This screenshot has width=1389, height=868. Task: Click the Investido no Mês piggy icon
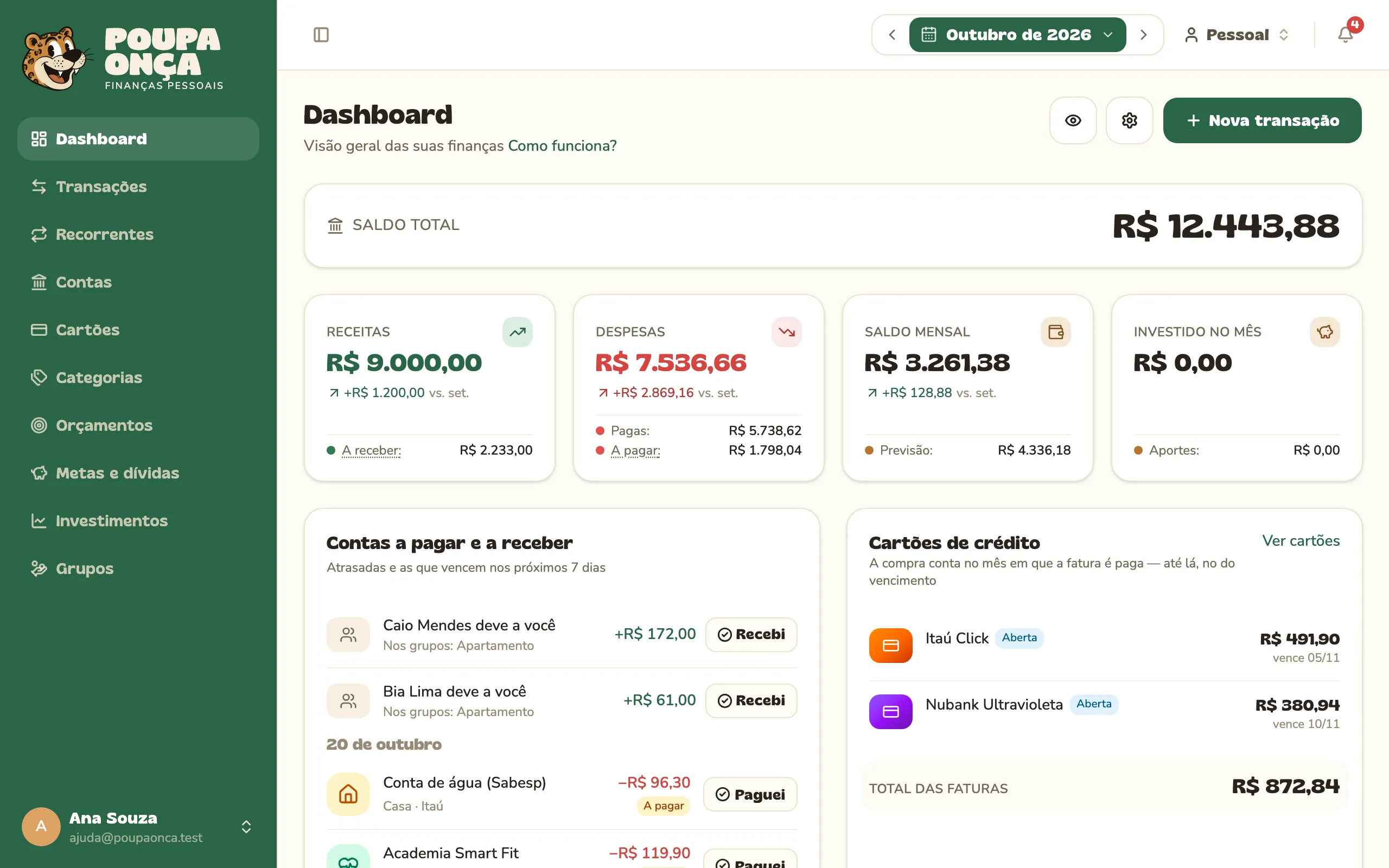1325,332
